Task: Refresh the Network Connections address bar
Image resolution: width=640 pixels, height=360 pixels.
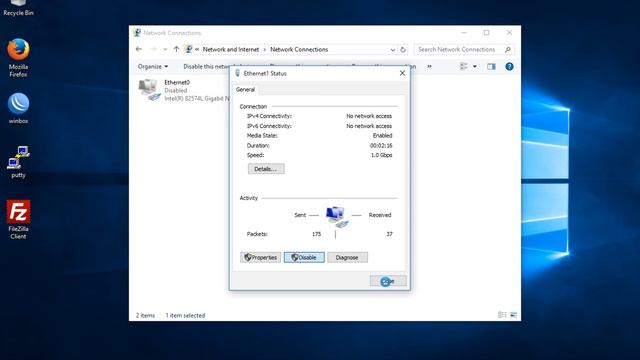Action: pyautogui.click(x=403, y=50)
